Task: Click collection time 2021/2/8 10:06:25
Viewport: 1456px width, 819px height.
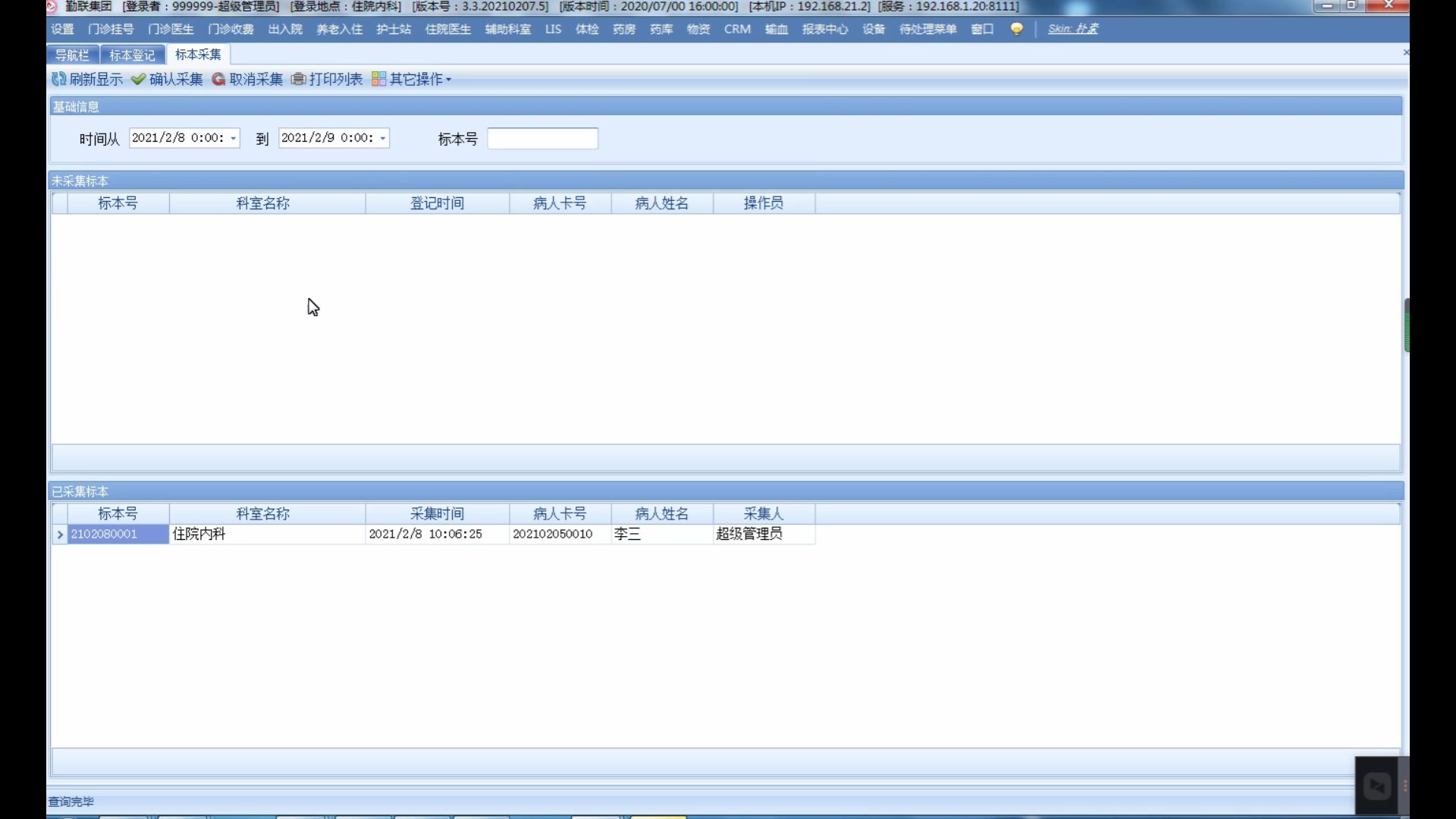Action: (437, 534)
